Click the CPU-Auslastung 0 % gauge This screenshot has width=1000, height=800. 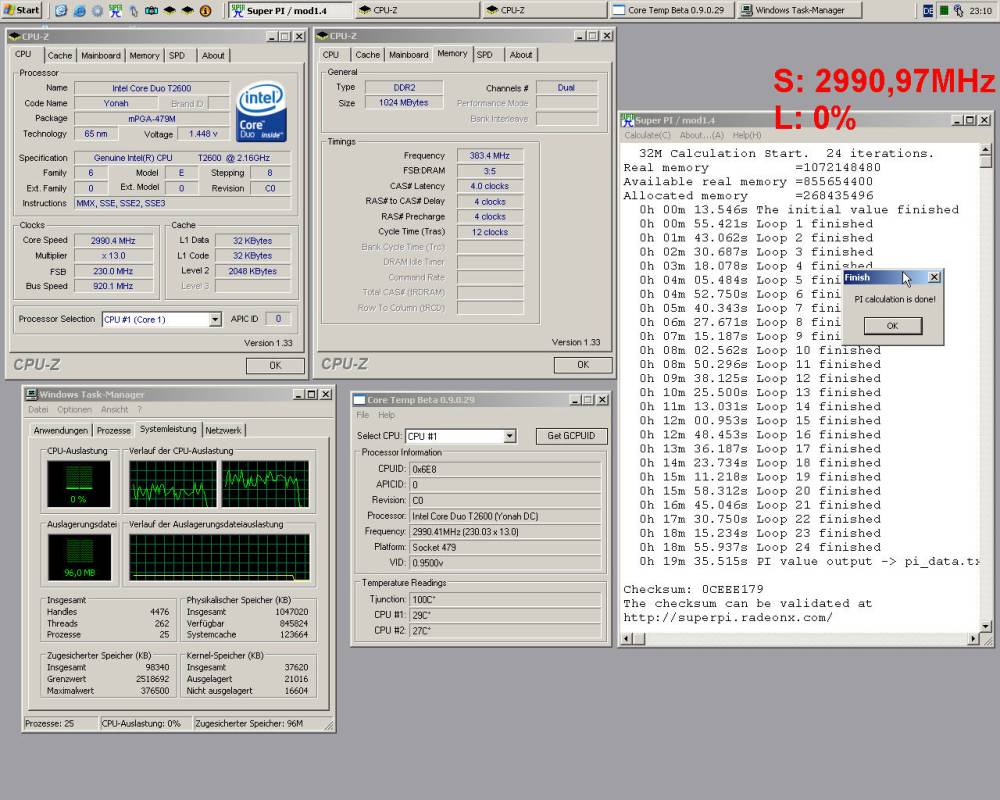point(78,484)
